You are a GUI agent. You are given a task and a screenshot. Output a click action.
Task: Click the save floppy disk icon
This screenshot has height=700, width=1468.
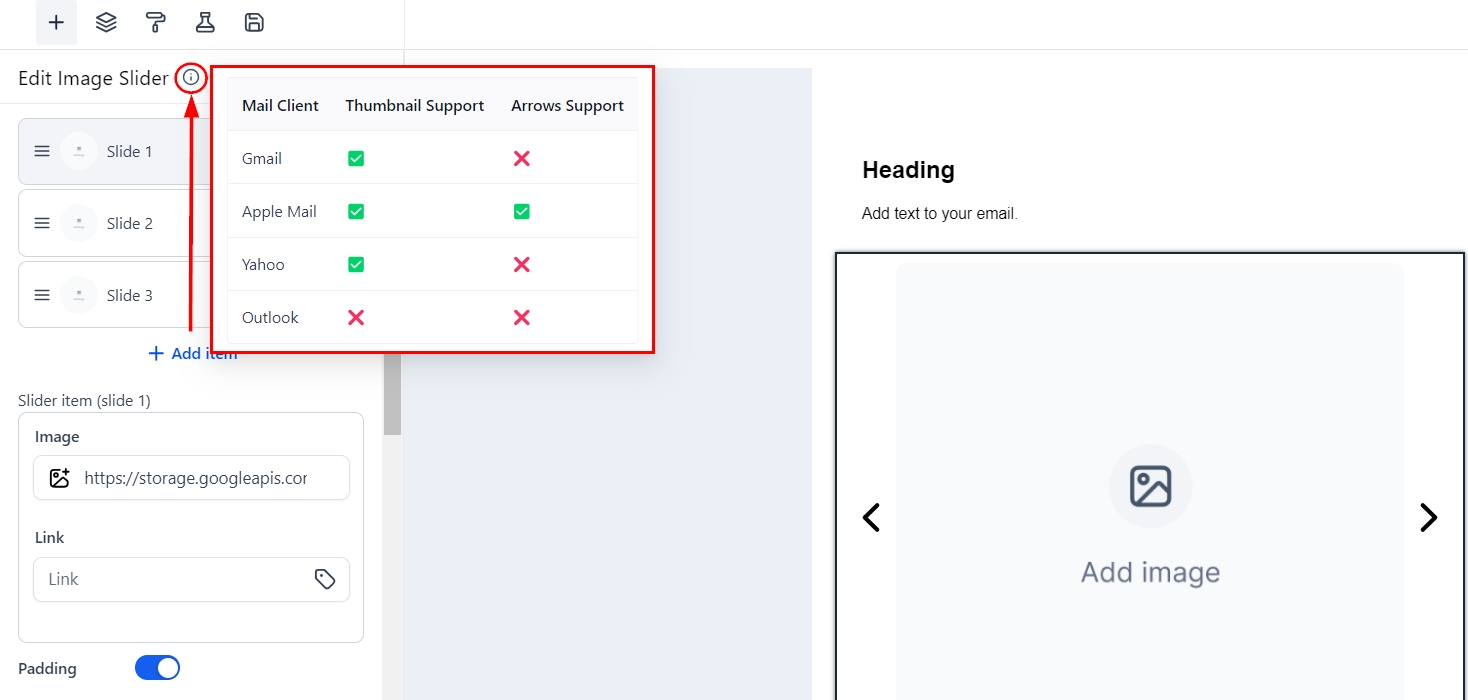coord(254,22)
